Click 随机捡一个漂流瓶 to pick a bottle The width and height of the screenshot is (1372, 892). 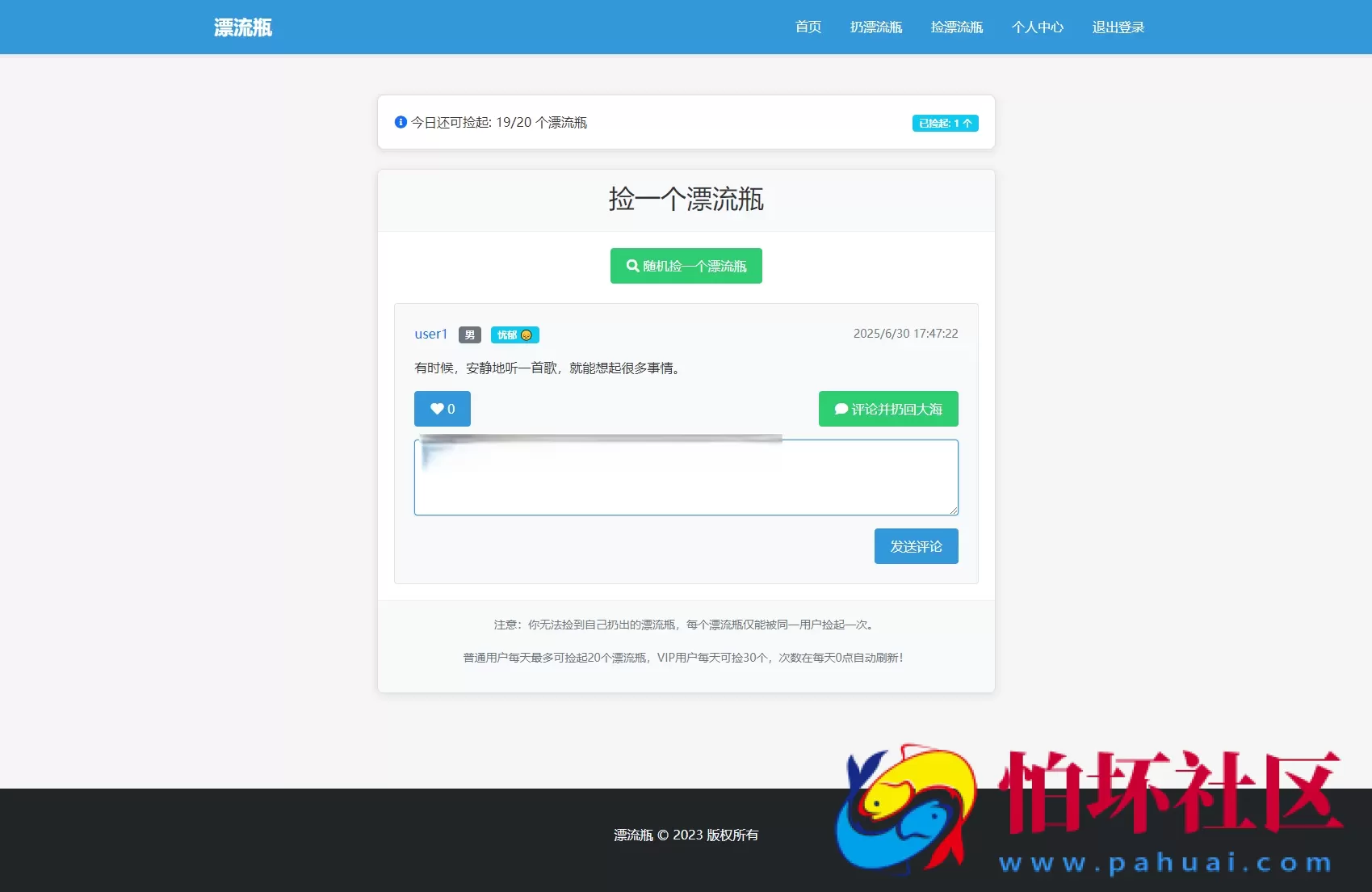(686, 265)
